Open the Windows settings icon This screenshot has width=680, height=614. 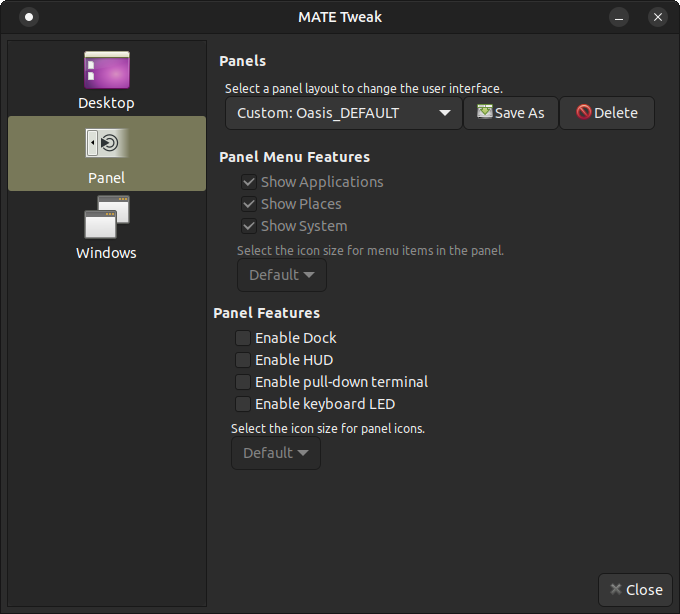pyautogui.click(x=107, y=217)
